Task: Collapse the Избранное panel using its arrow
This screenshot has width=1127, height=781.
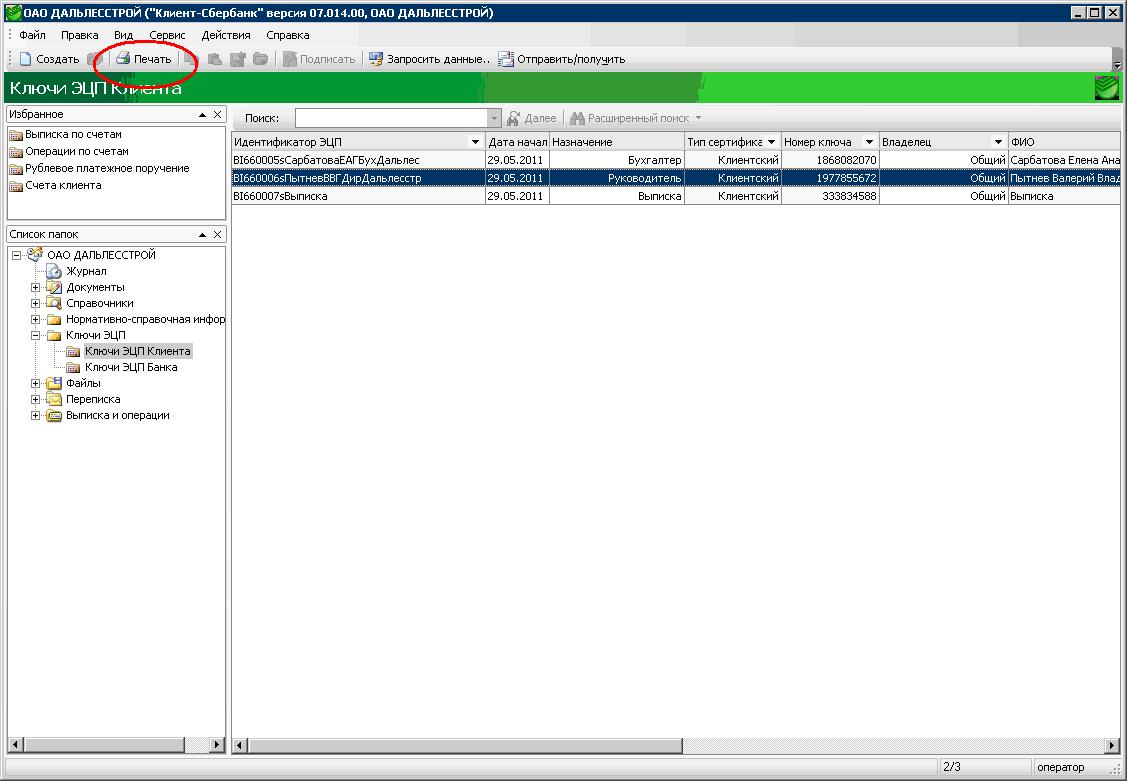Action: (x=202, y=114)
